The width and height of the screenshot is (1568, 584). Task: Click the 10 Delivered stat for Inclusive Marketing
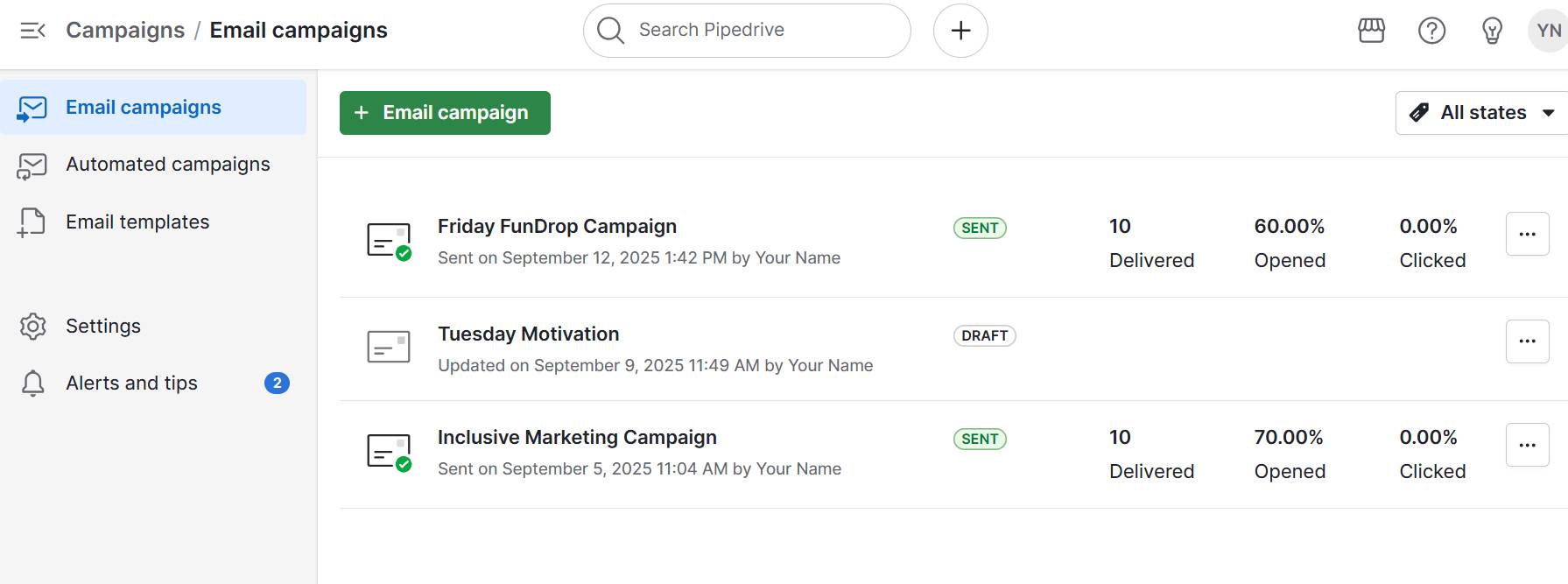[x=1151, y=454]
